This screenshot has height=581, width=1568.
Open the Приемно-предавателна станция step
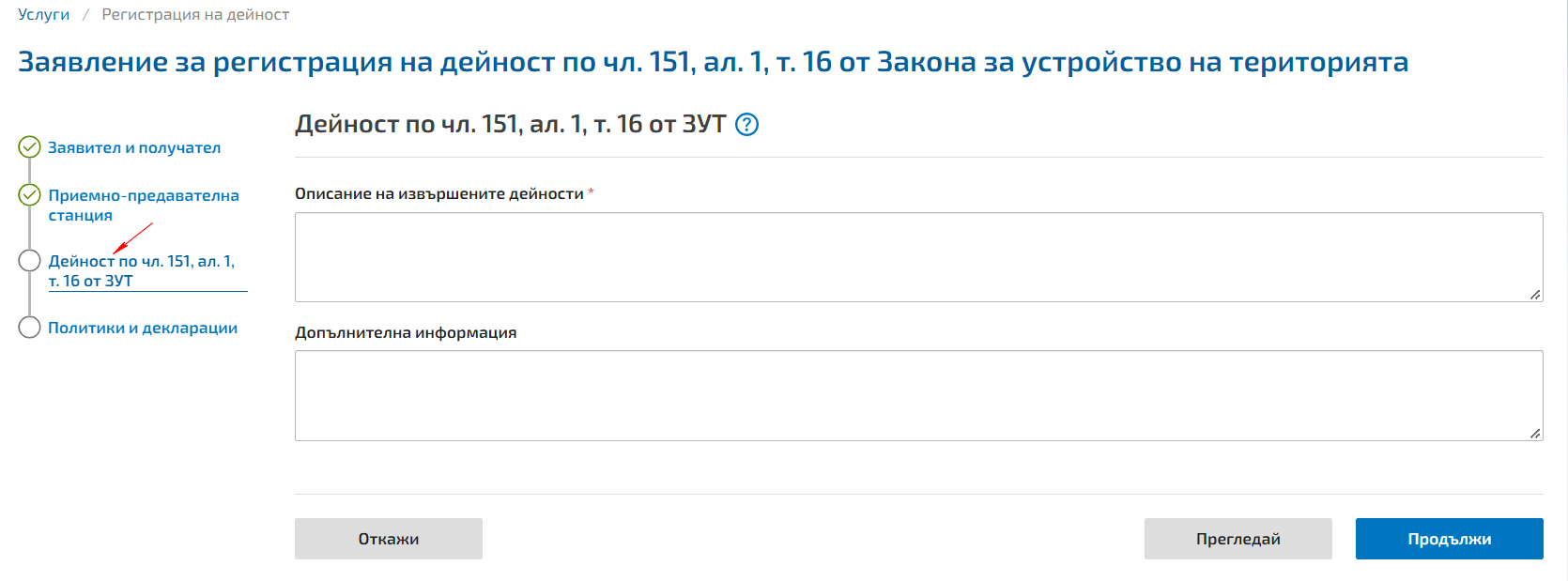tap(144, 205)
